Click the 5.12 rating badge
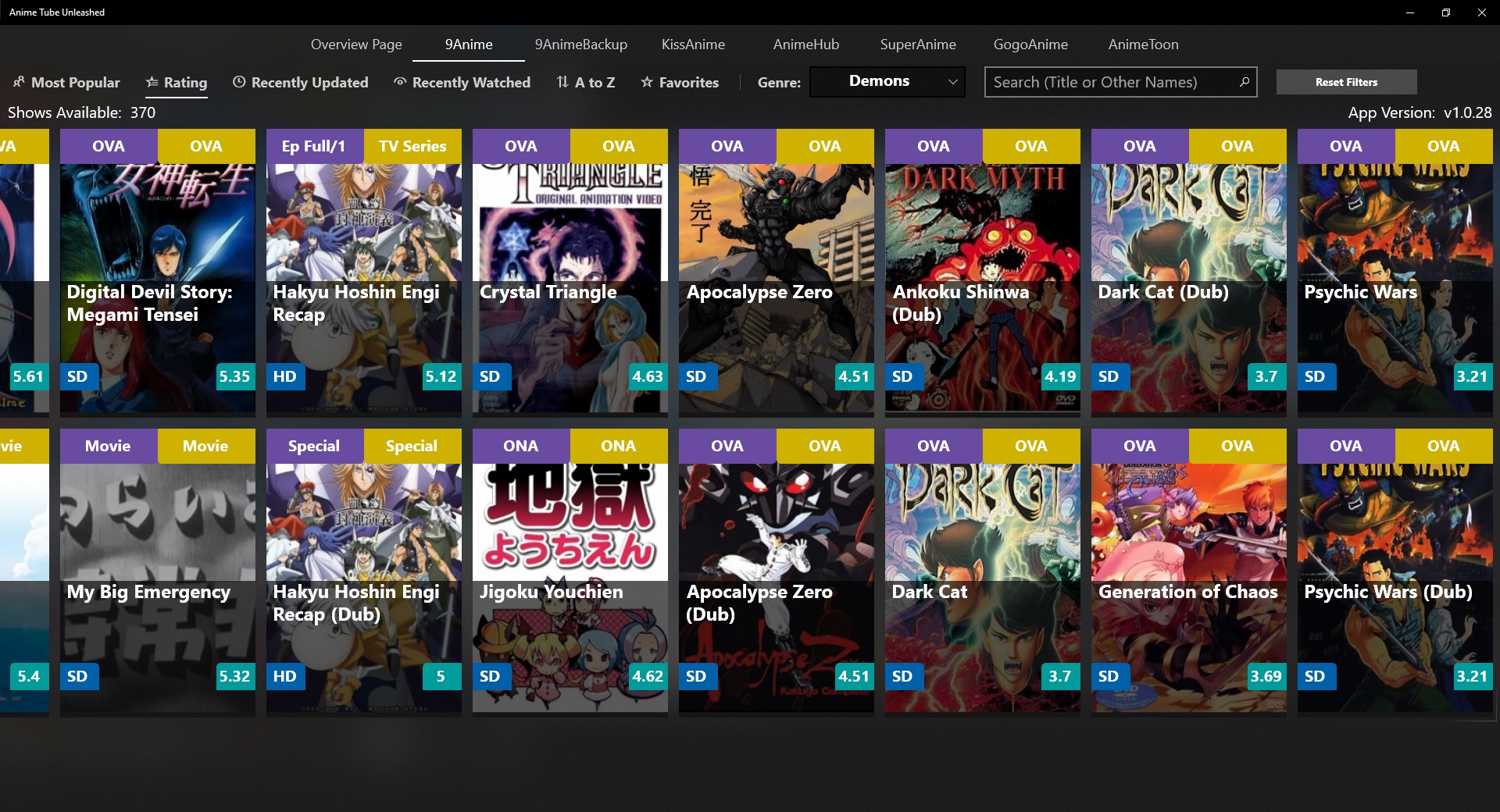This screenshot has height=812, width=1500. click(441, 376)
